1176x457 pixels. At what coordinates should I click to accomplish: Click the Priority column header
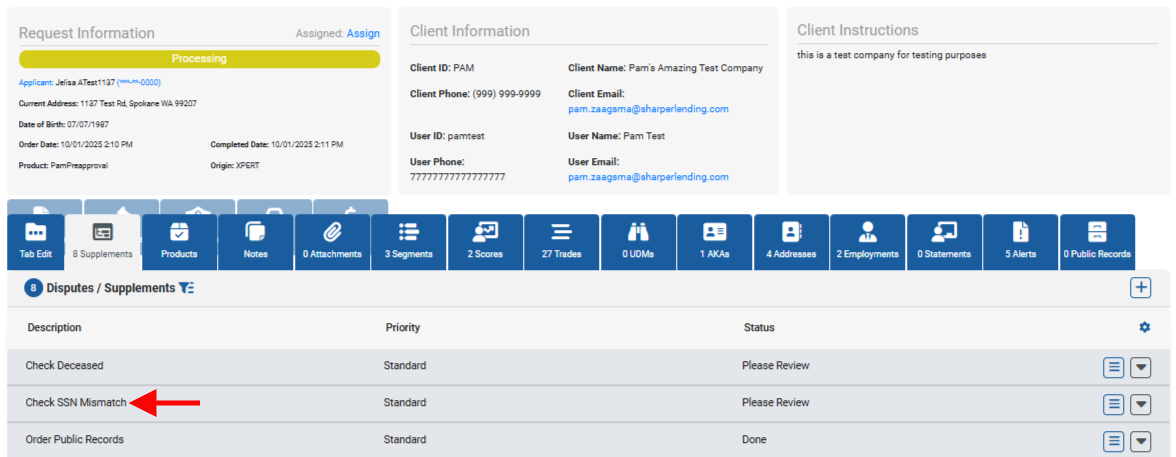click(403, 328)
